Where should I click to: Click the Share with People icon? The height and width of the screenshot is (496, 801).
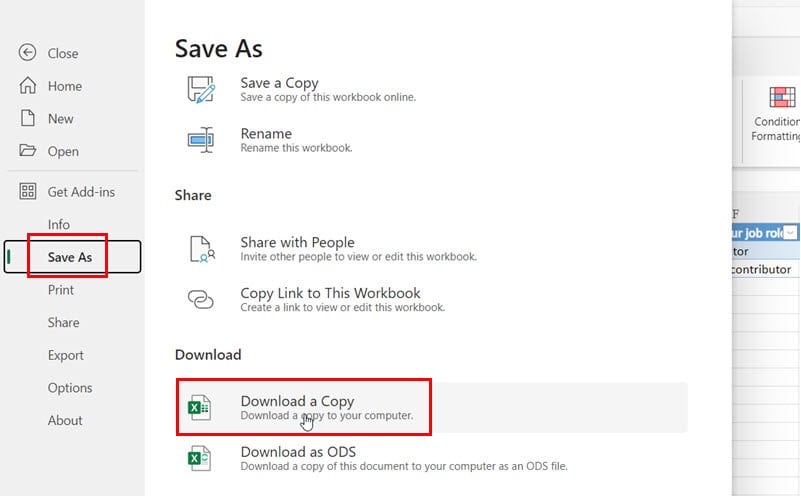click(x=202, y=249)
